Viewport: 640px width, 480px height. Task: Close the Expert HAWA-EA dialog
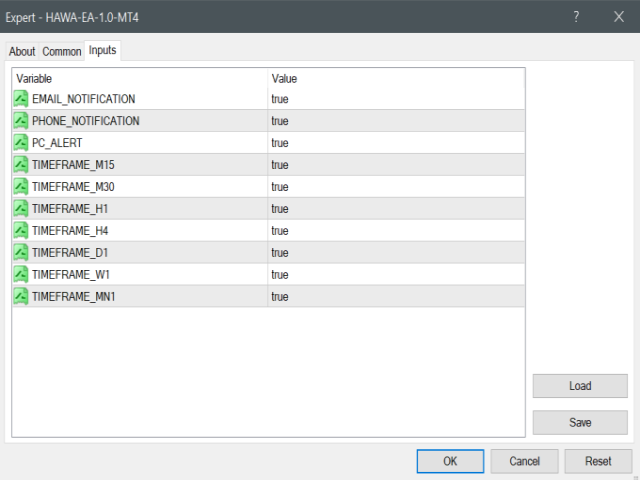point(619,17)
